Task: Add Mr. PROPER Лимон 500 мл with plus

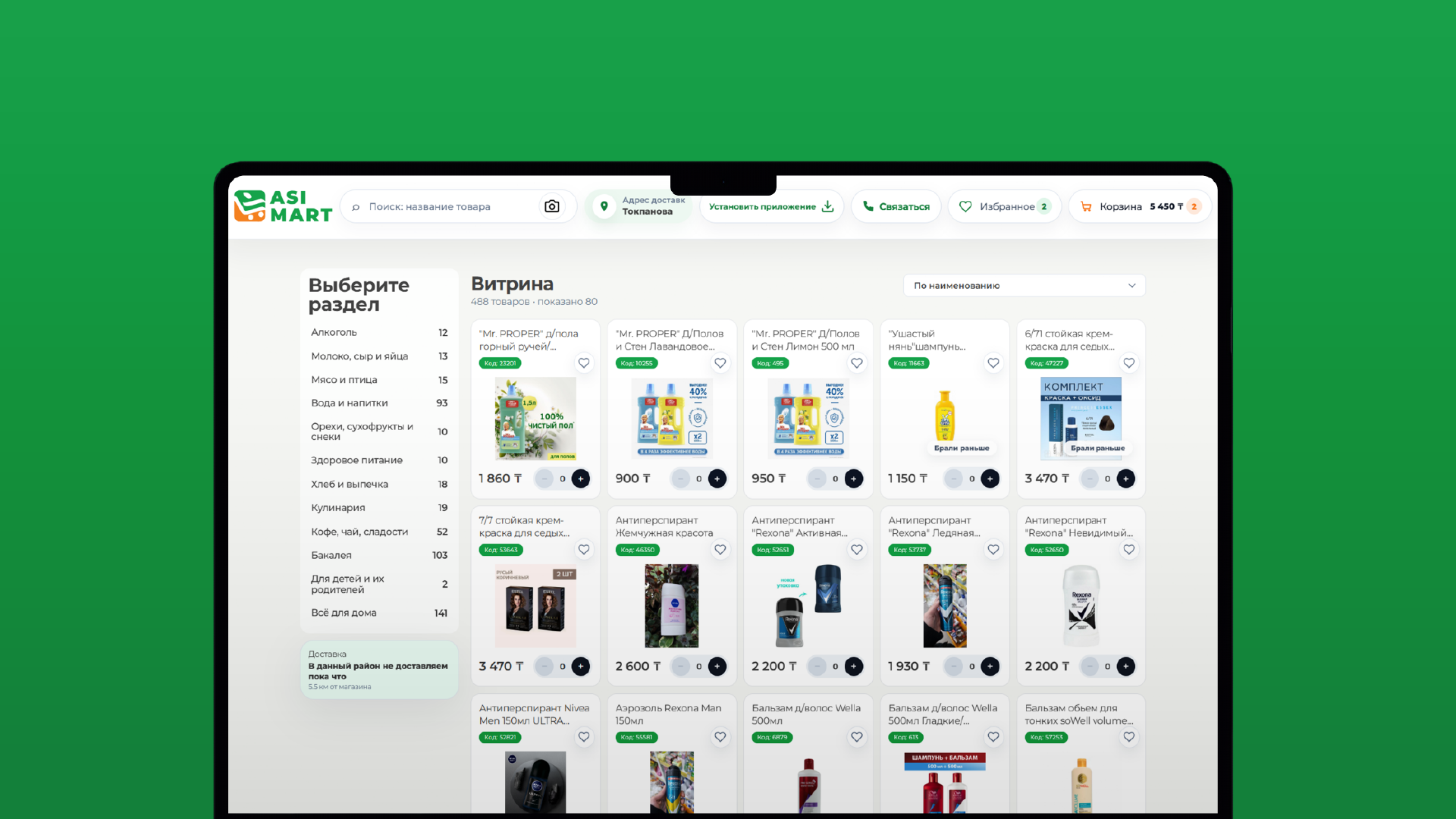Action: (854, 479)
